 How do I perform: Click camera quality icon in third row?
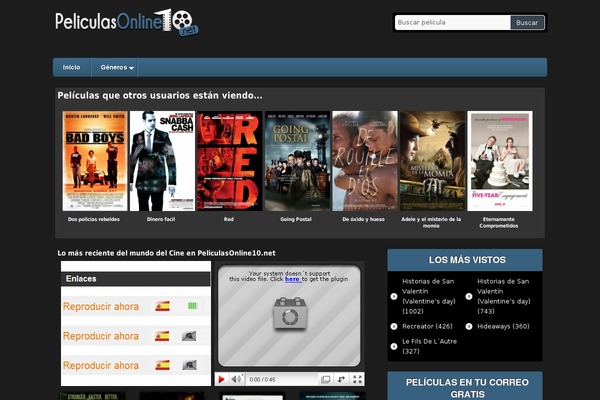pyautogui.click(x=189, y=365)
